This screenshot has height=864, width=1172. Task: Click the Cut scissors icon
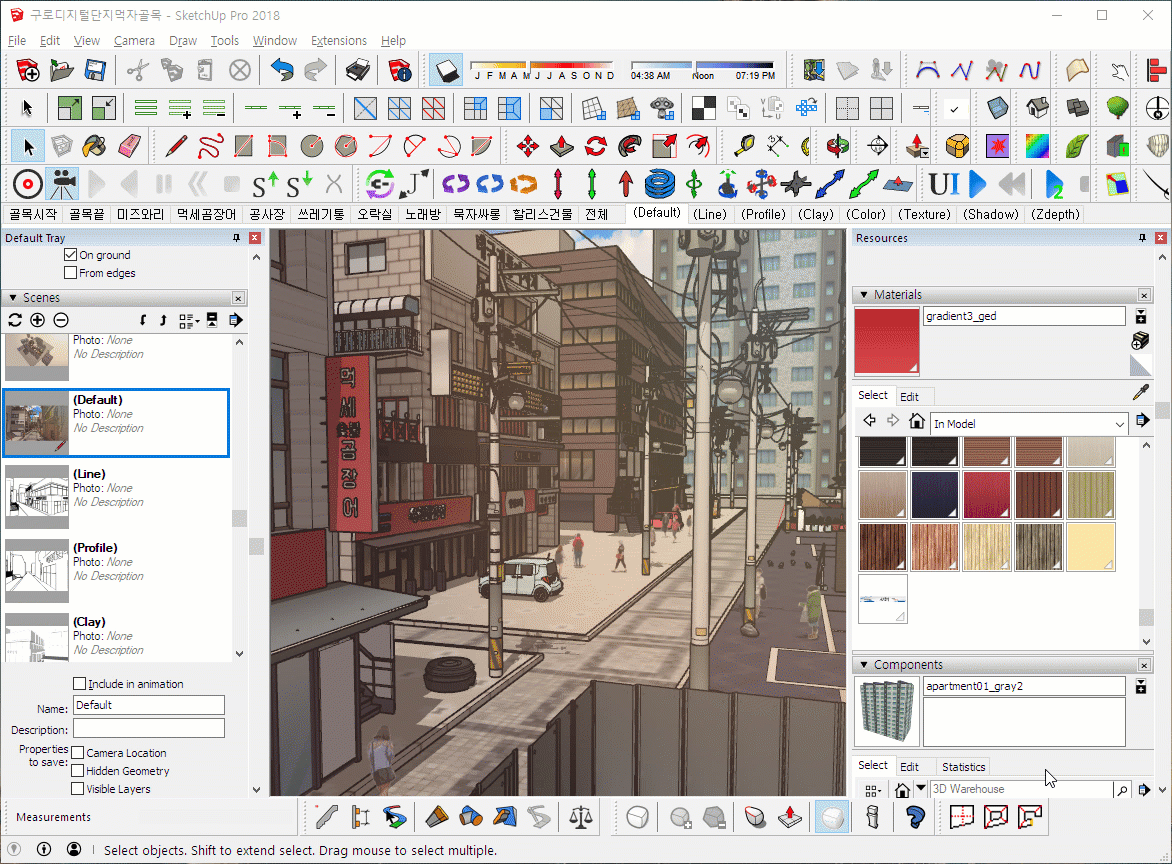pos(138,71)
